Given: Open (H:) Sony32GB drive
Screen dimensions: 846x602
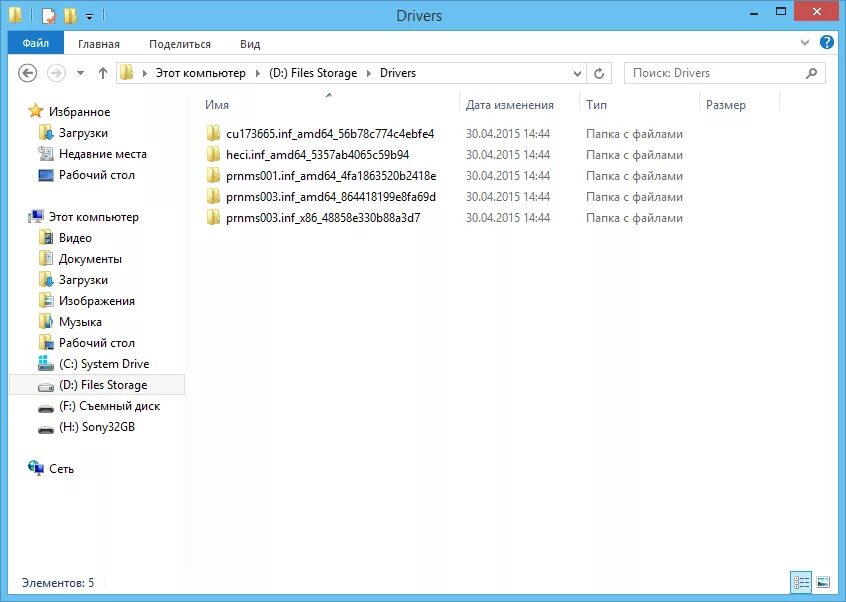Looking at the screenshot, I should 97,427.
